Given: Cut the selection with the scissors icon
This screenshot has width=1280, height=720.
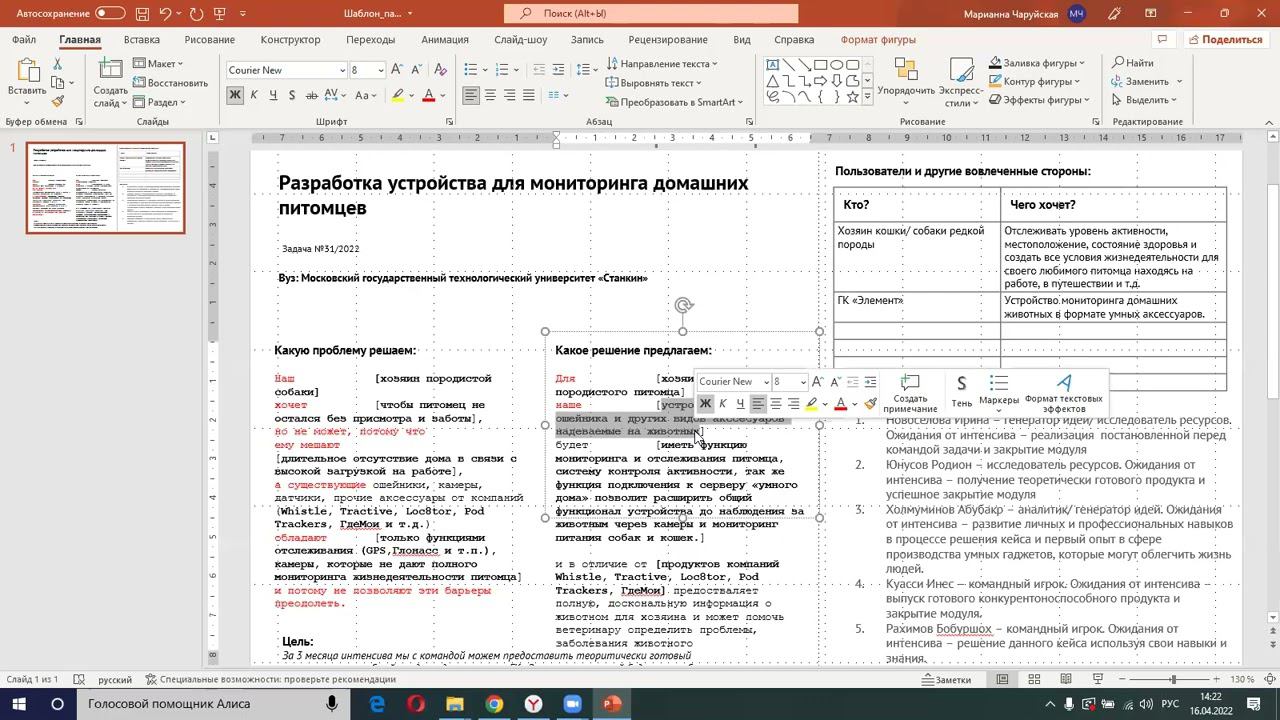Looking at the screenshot, I should coord(58,63).
